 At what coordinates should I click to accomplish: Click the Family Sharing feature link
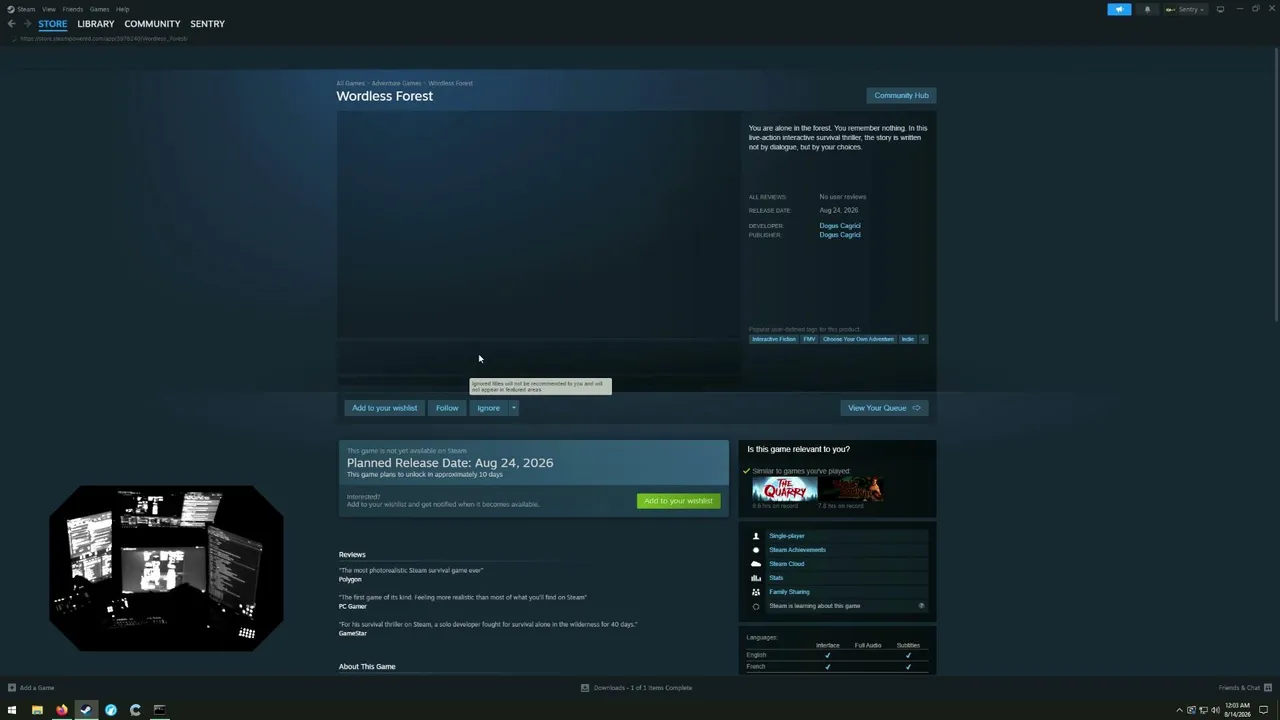789,592
